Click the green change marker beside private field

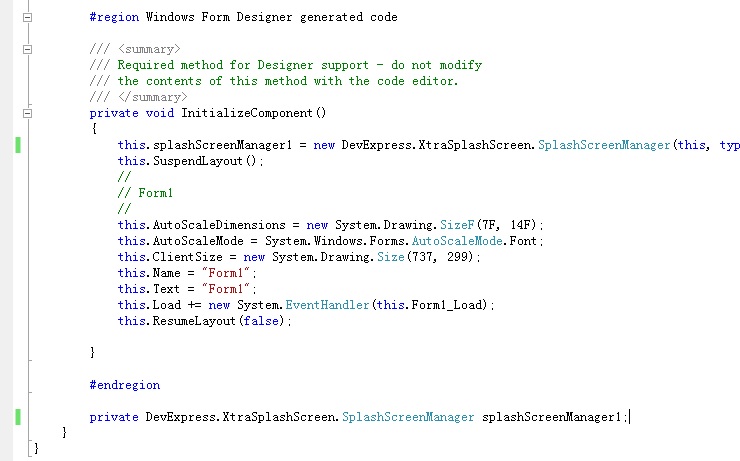pos(18,416)
